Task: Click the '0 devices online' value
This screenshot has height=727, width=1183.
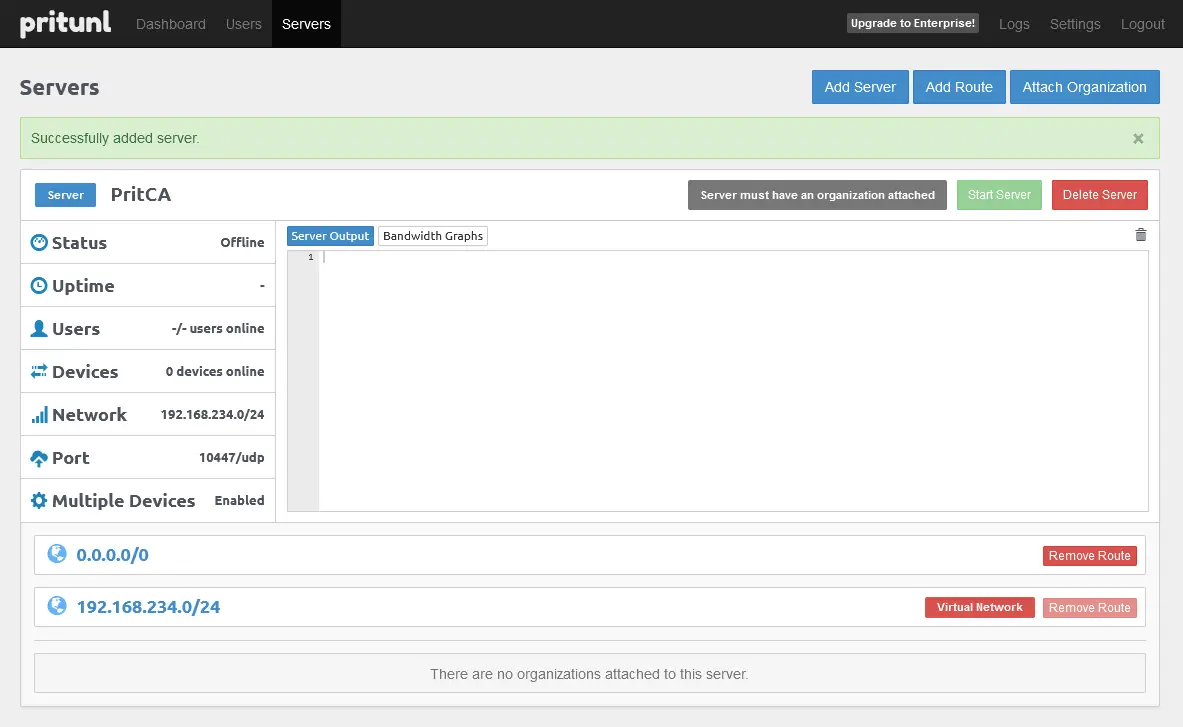Action: (x=215, y=371)
